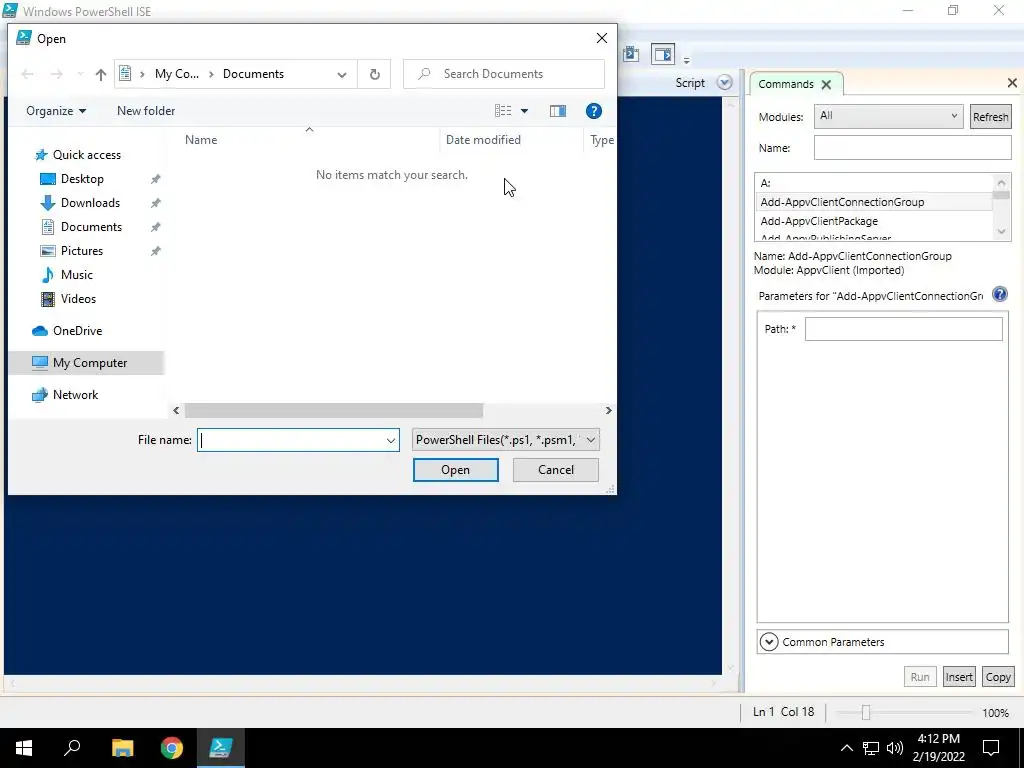Open Videos folder in navigation pane
1024x768 pixels.
click(78, 299)
